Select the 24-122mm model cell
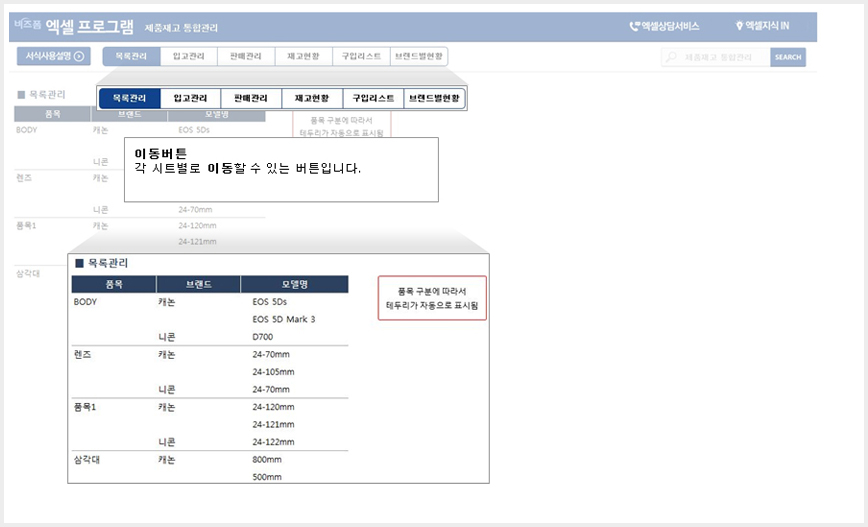Viewport: 868px width, 527px height. [x=273, y=442]
